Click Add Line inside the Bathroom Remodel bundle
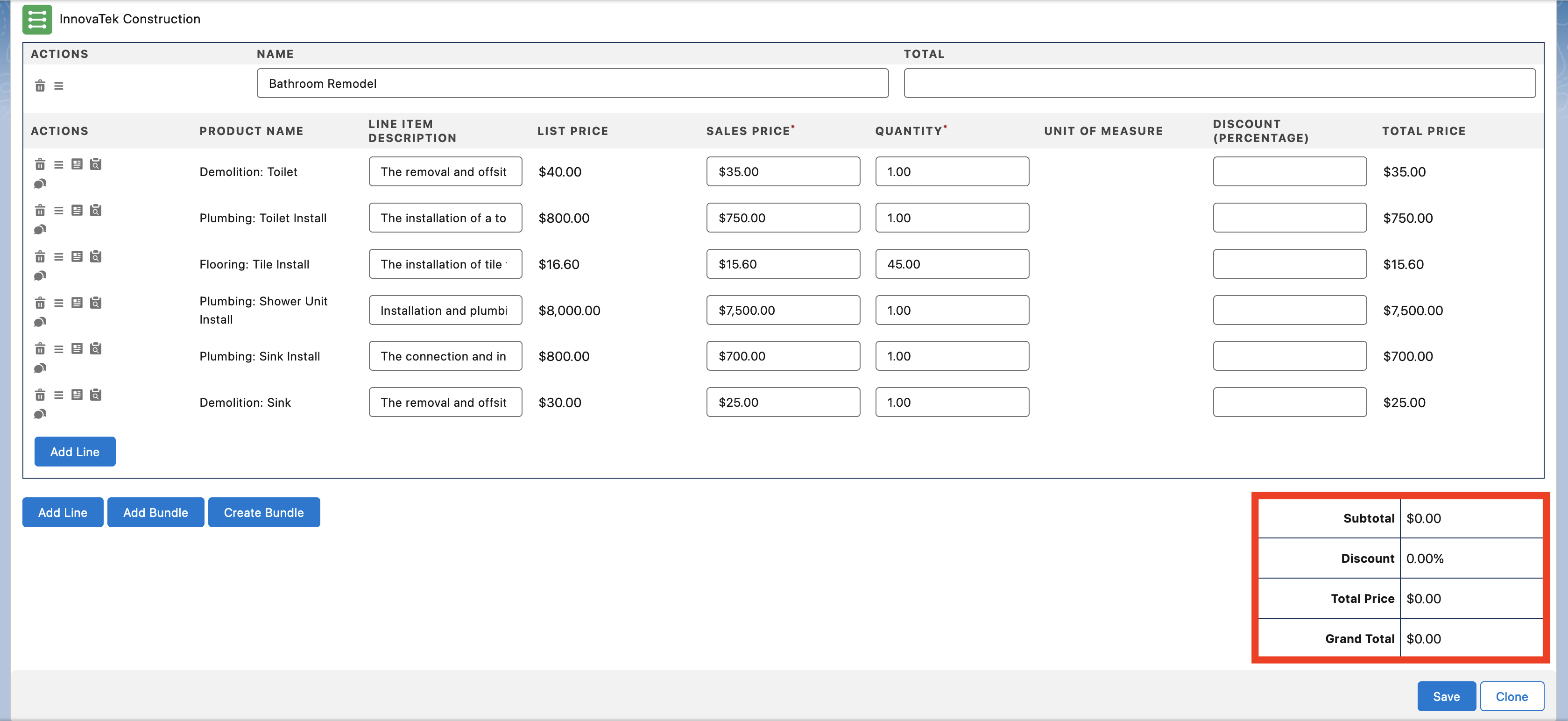 pyautogui.click(x=75, y=451)
